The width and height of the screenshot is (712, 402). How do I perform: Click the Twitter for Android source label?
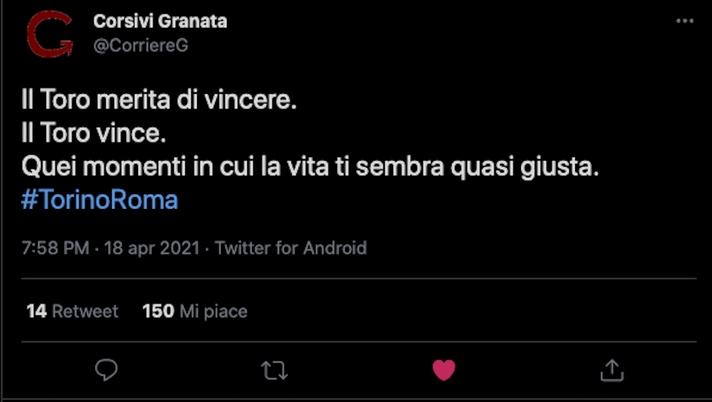291,248
